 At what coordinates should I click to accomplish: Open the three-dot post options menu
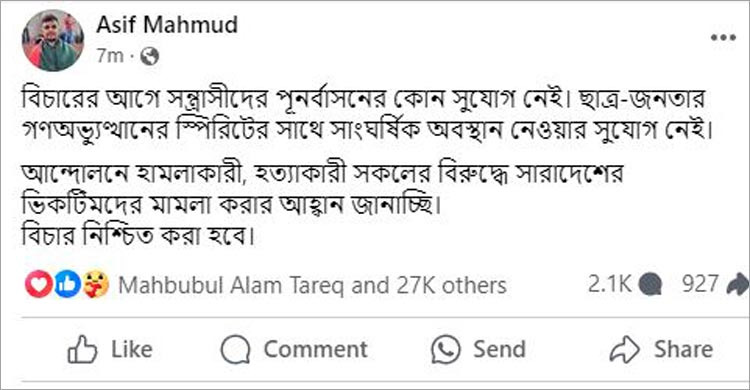(x=723, y=37)
